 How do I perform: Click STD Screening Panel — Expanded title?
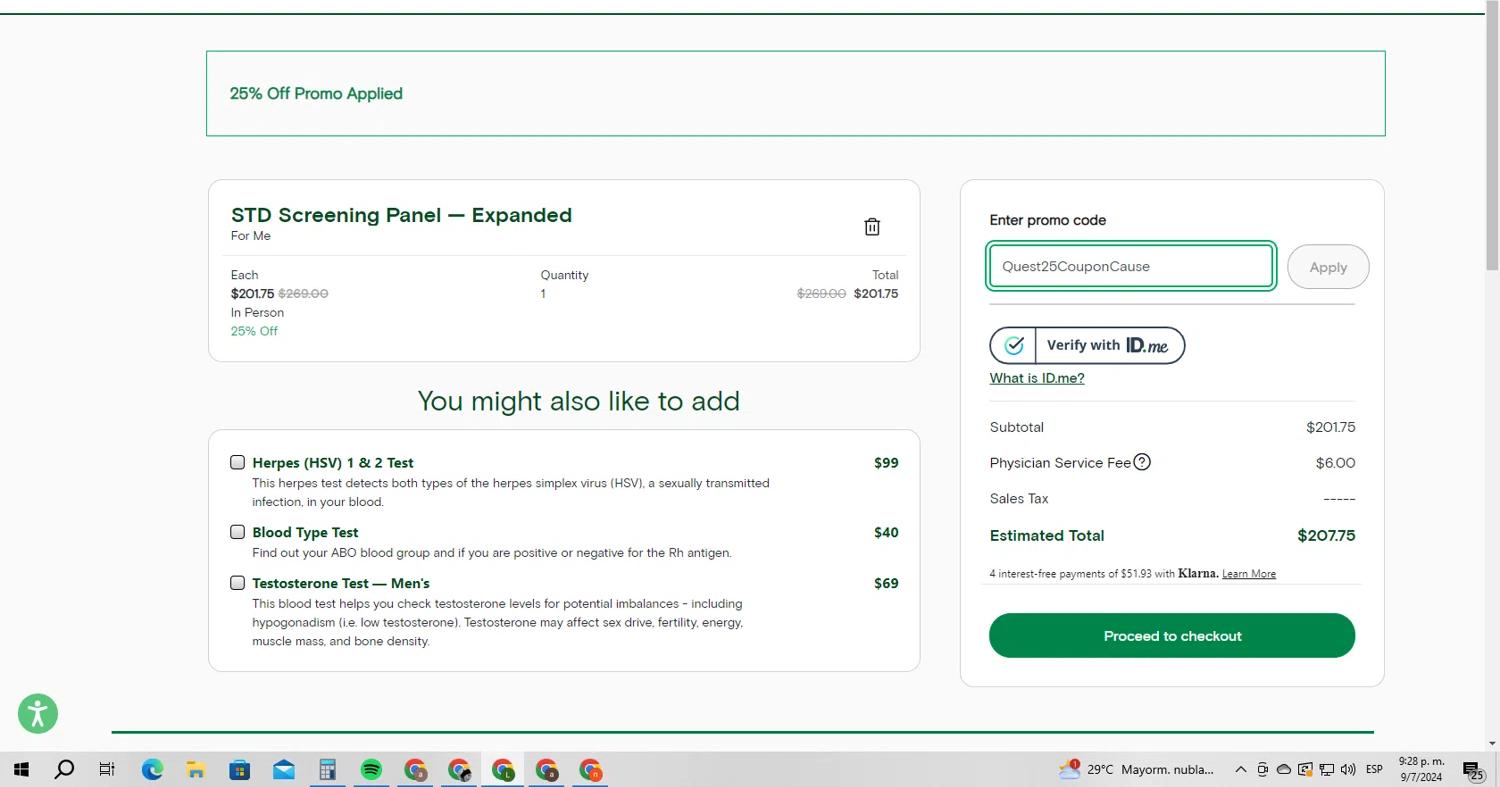click(401, 215)
